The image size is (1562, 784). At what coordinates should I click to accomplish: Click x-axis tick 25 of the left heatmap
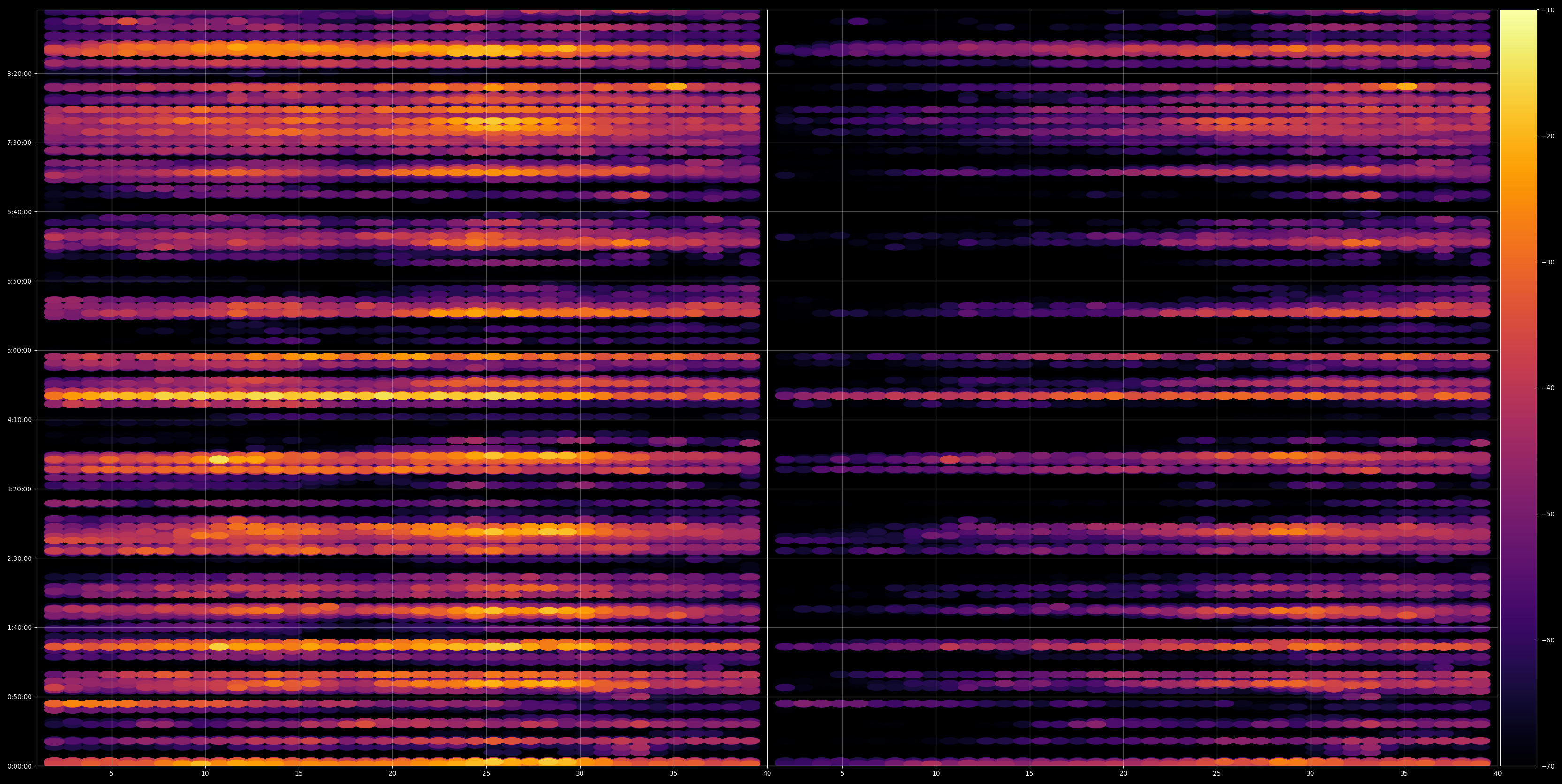click(486, 773)
